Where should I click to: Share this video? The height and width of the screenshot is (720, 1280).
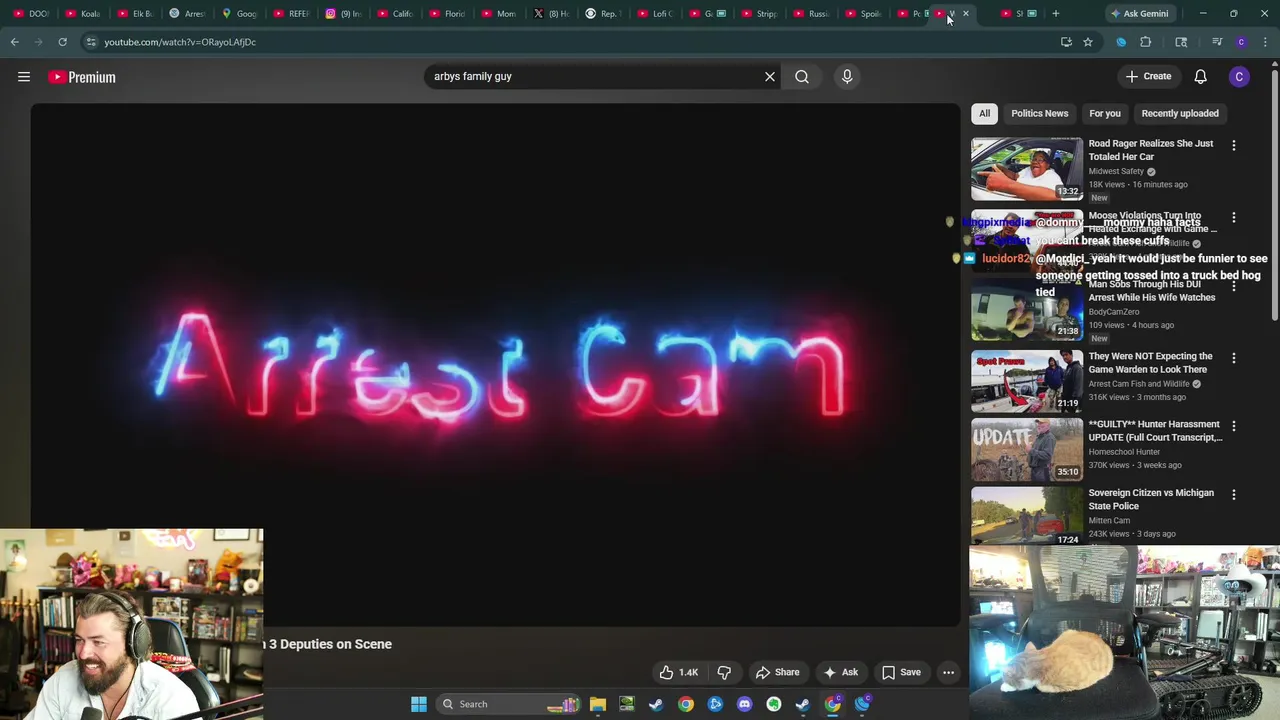[x=777, y=672]
